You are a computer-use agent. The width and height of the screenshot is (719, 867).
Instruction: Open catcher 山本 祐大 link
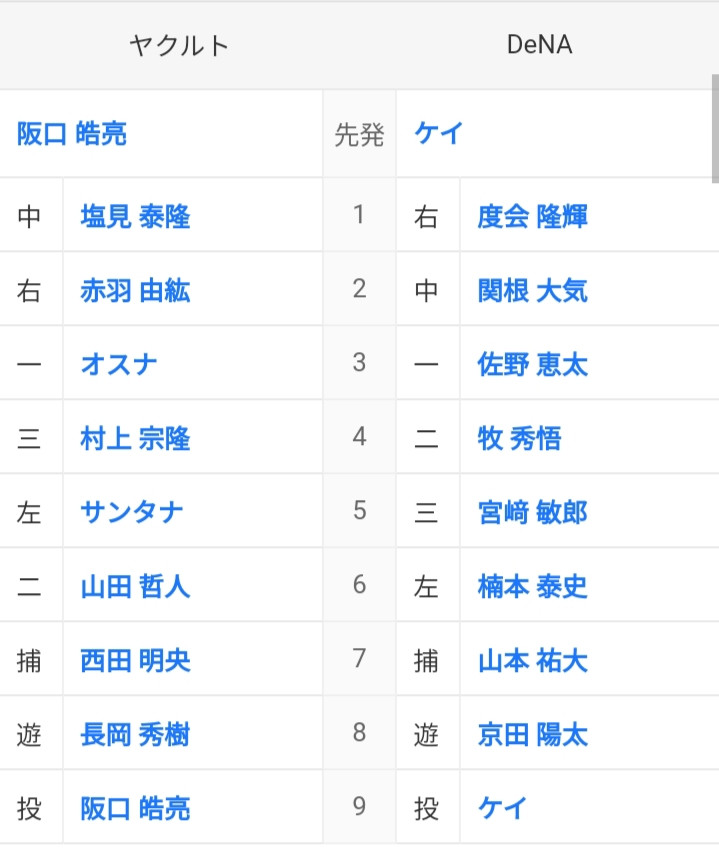tap(533, 661)
